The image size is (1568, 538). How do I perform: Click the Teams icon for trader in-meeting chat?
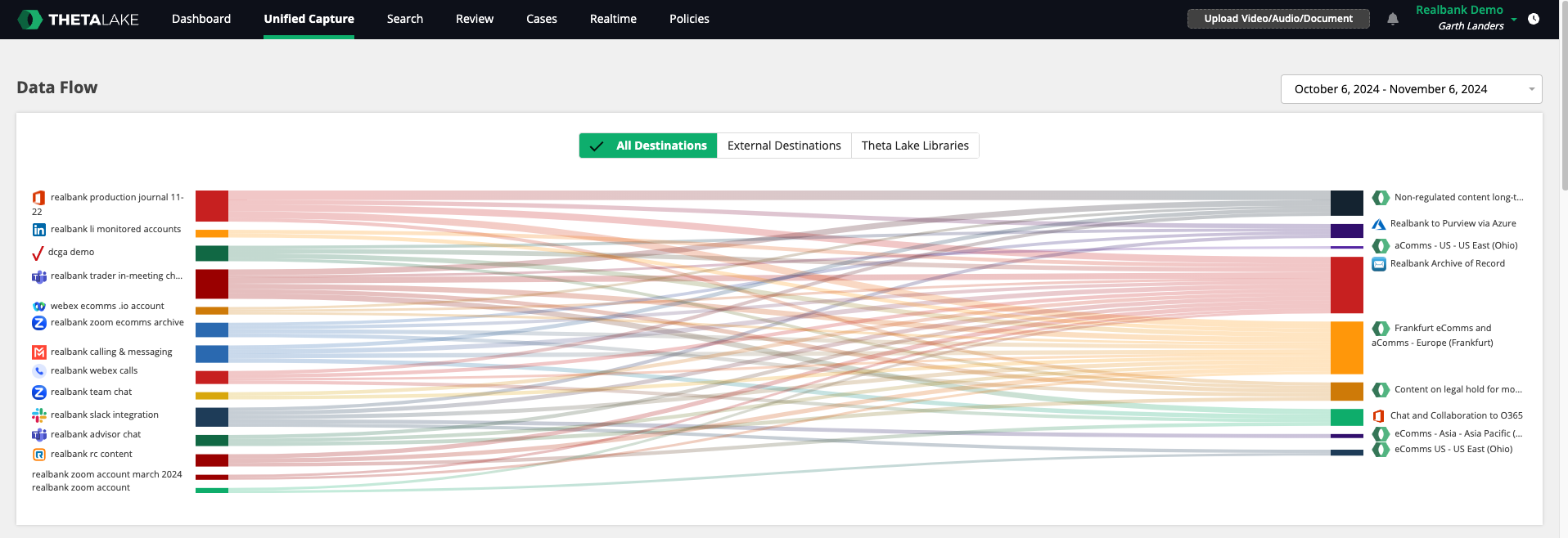(x=38, y=276)
